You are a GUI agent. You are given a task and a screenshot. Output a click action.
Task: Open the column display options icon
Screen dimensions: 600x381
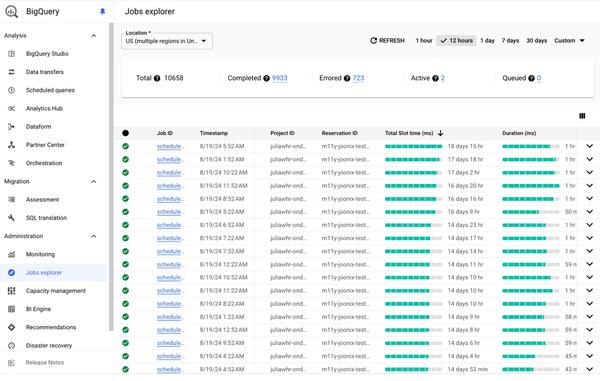point(582,116)
